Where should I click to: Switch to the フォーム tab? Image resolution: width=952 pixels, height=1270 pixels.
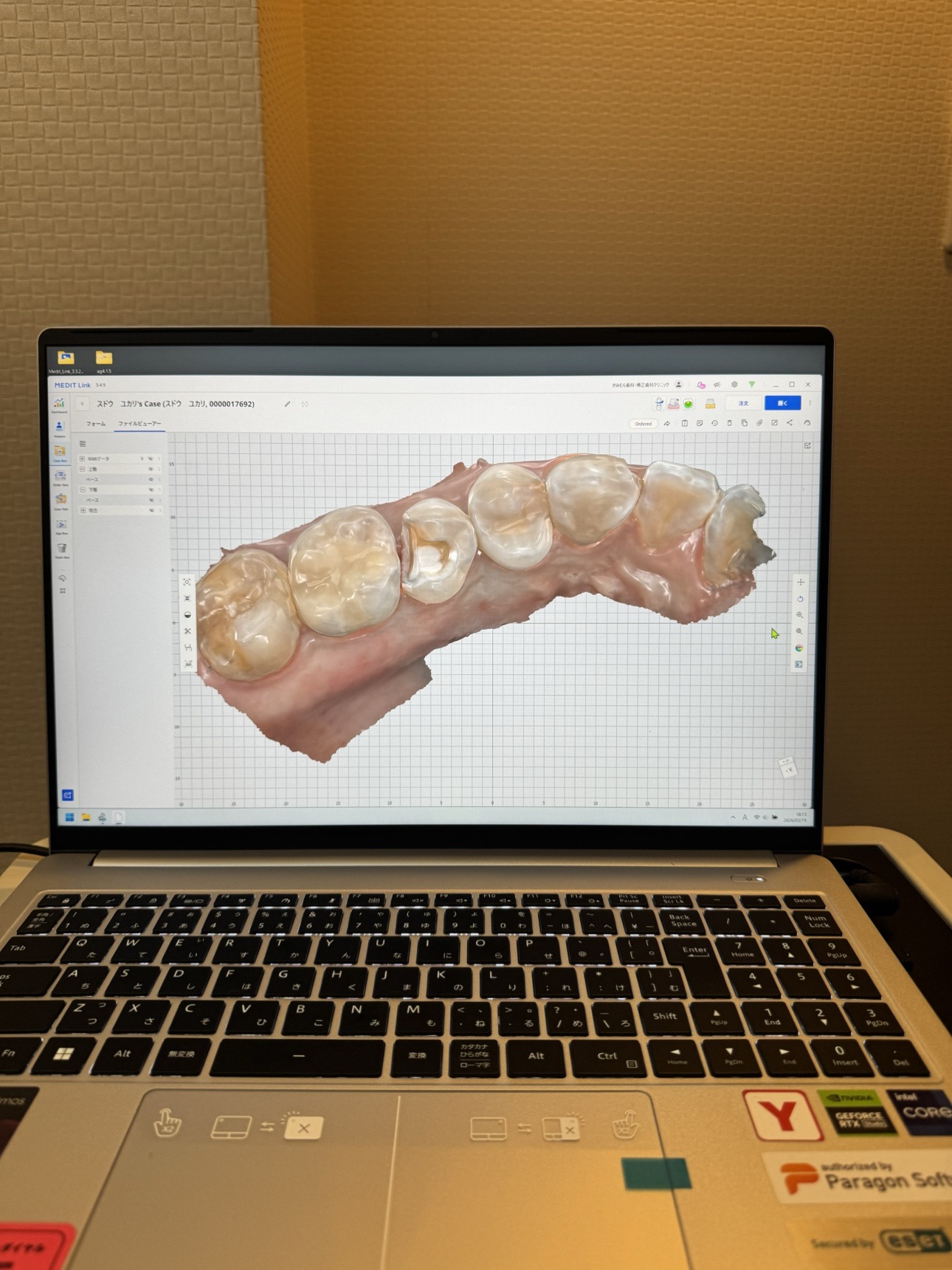point(96,424)
